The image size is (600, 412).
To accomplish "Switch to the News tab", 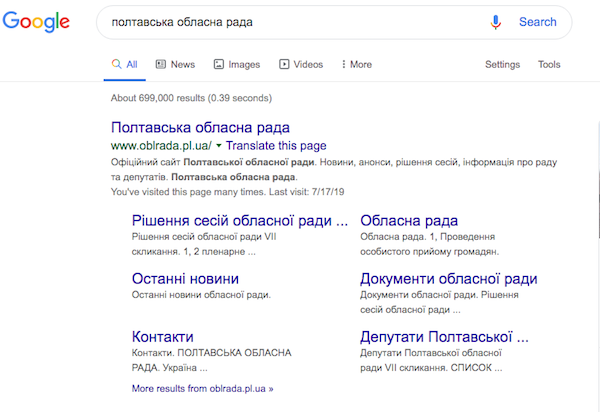I will [175, 65].
